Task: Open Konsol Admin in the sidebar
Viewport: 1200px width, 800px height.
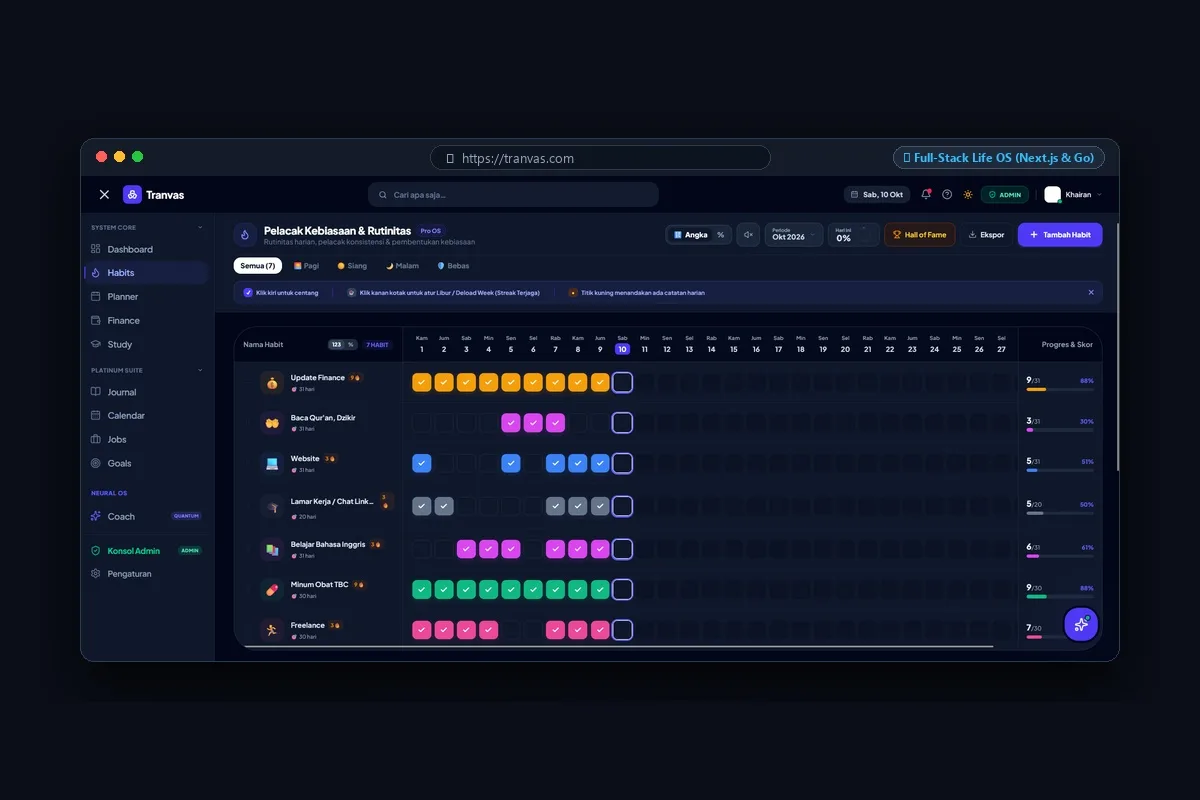Action: click(x=146, y=550)
